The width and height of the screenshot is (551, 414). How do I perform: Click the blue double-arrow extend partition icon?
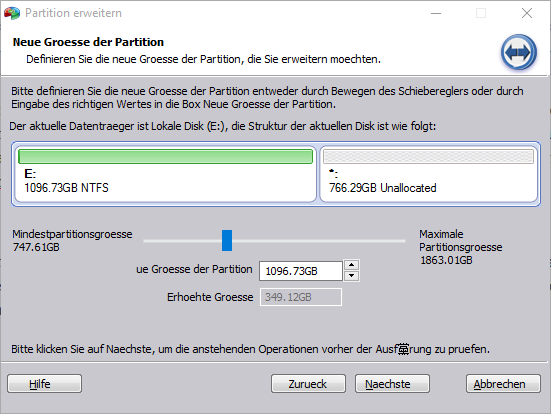point(519,52)
